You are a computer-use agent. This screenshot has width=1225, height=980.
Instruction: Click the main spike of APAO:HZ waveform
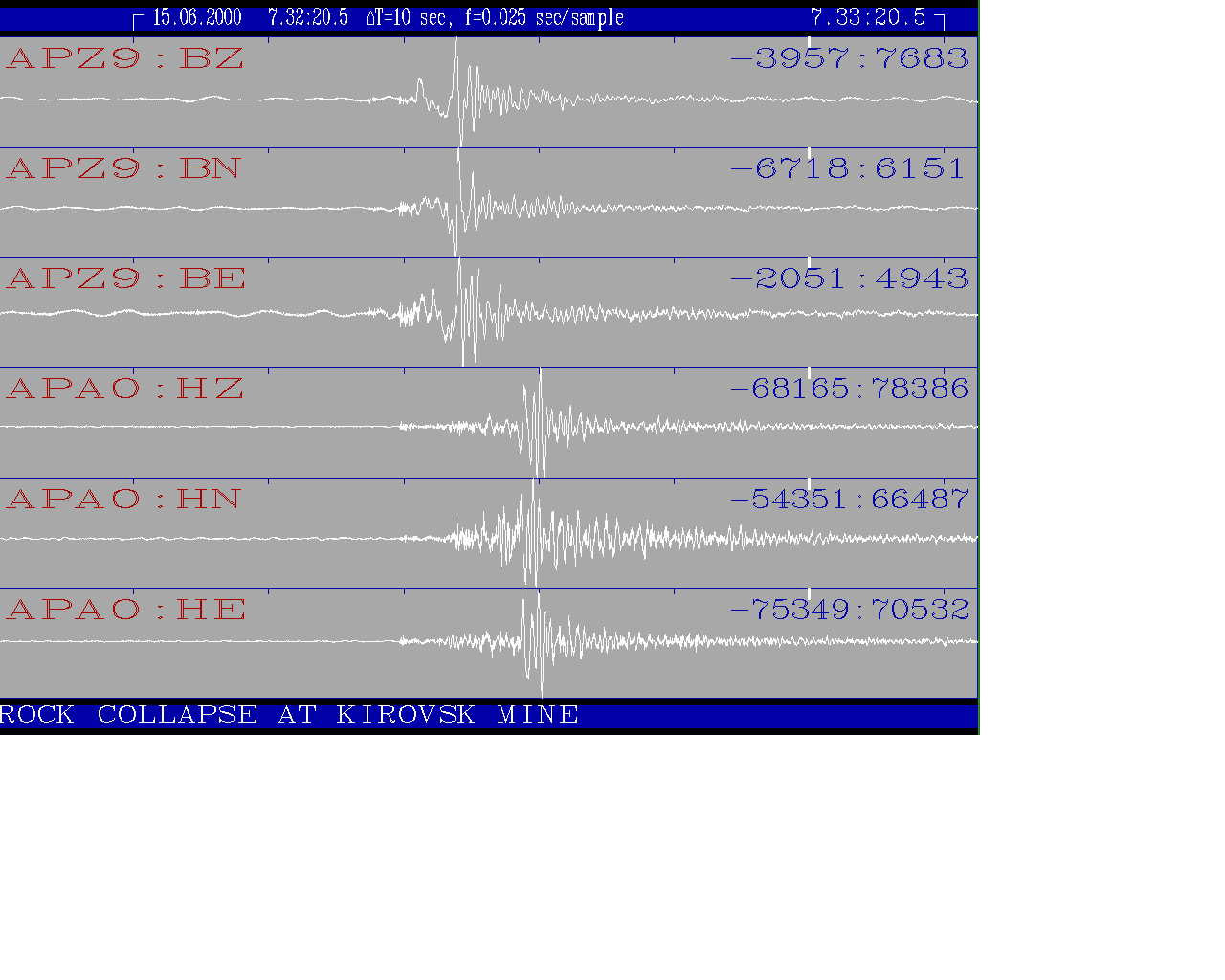point(541,421)
